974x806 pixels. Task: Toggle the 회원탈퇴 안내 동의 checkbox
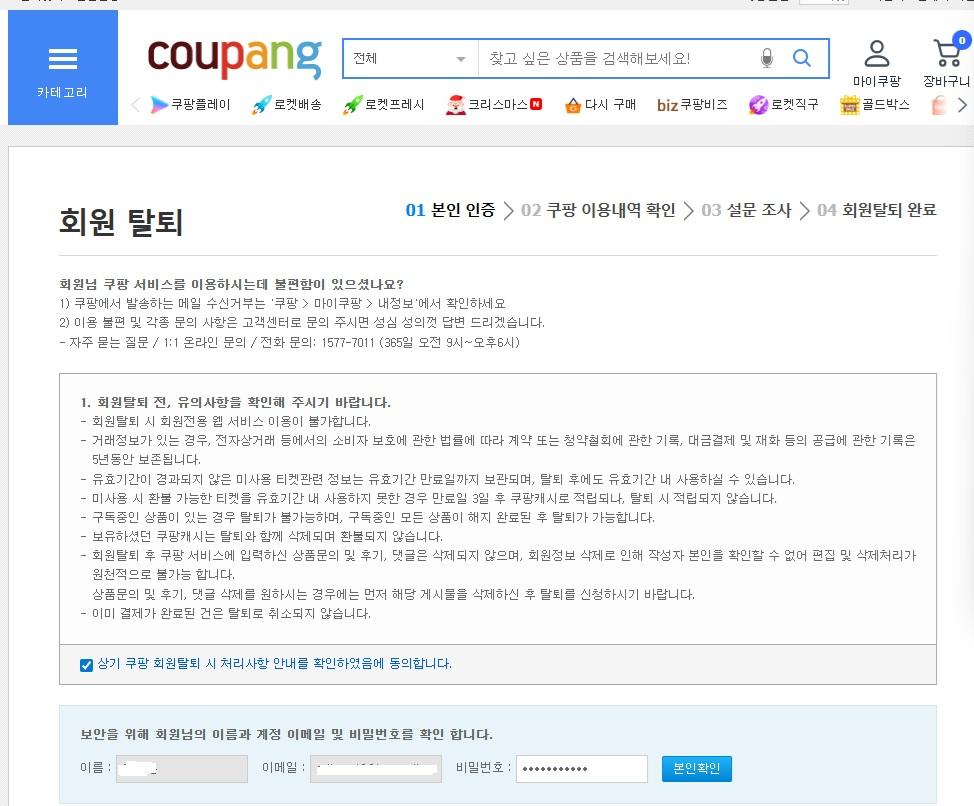point(86,665)
